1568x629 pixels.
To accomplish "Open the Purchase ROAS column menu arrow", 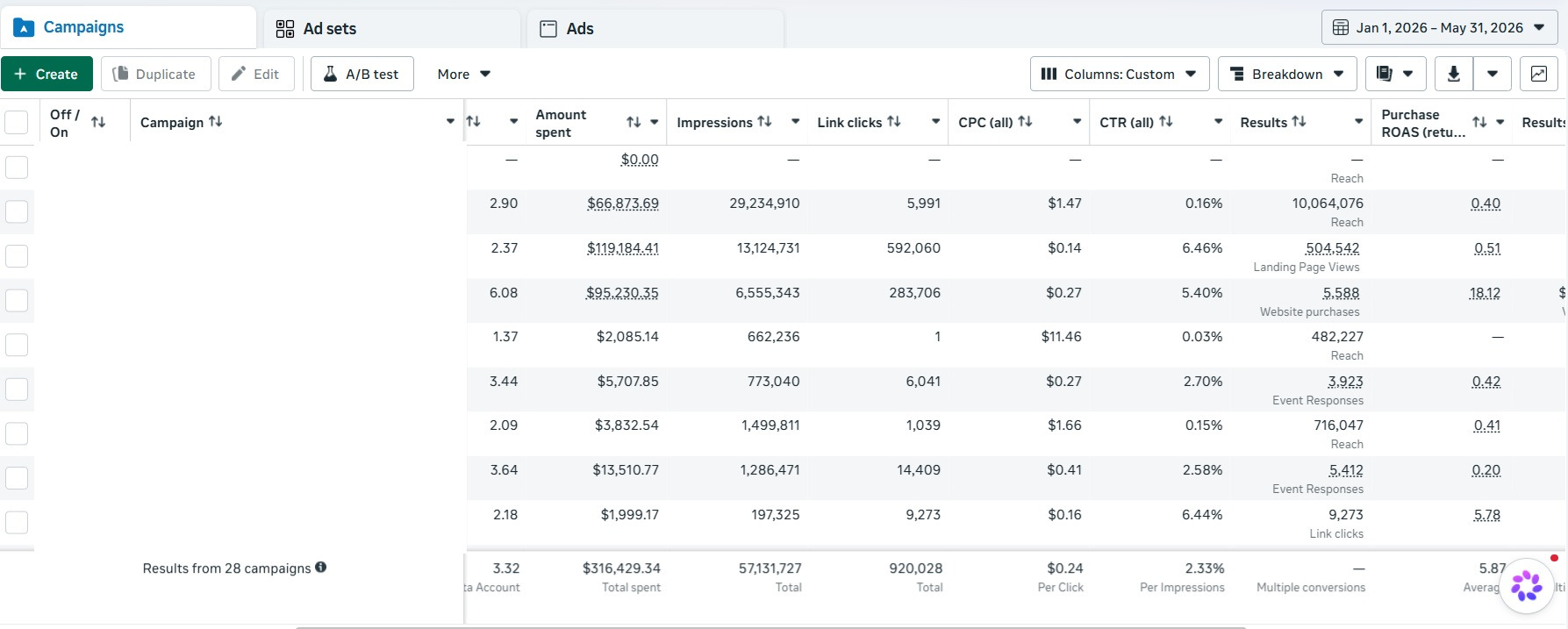I will [1500, 122].
